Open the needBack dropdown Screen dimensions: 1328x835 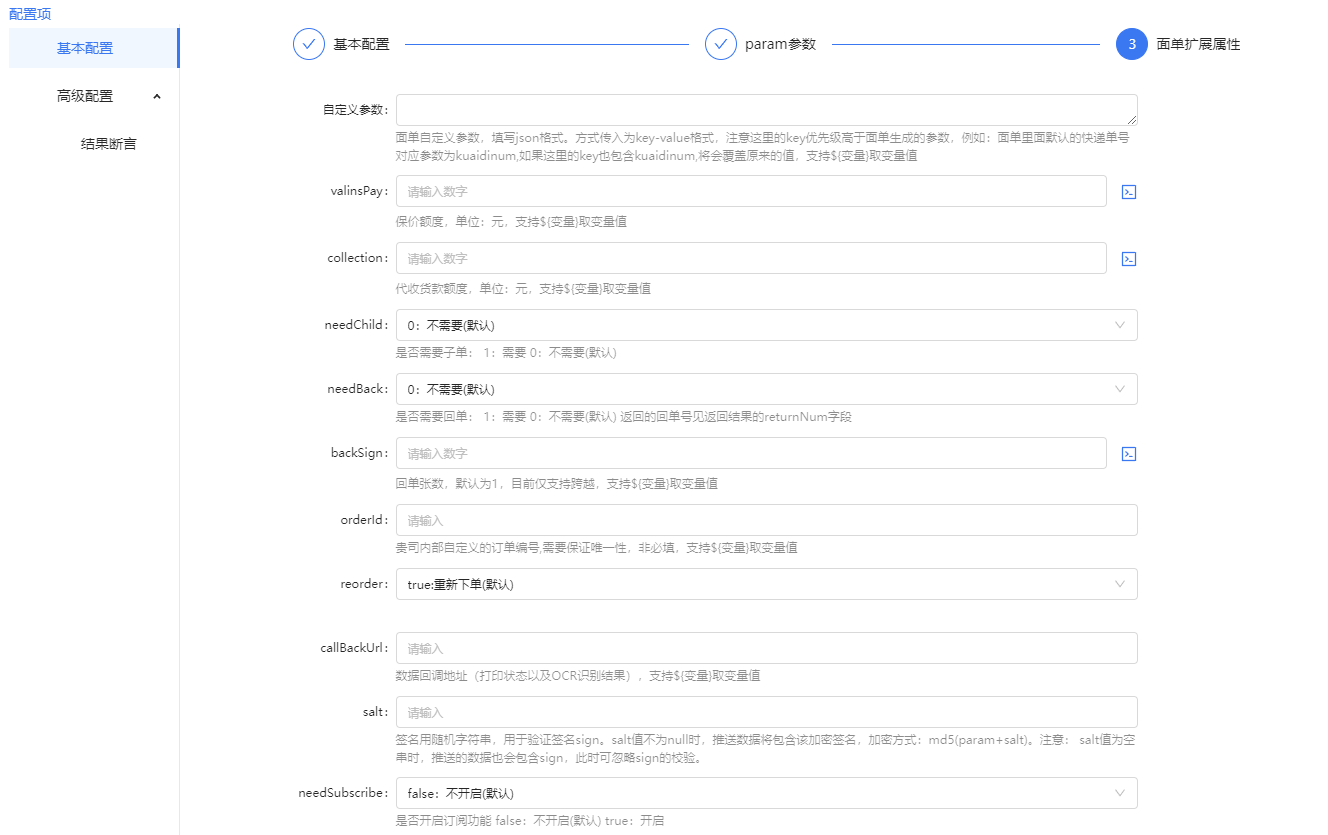[766, 389]
